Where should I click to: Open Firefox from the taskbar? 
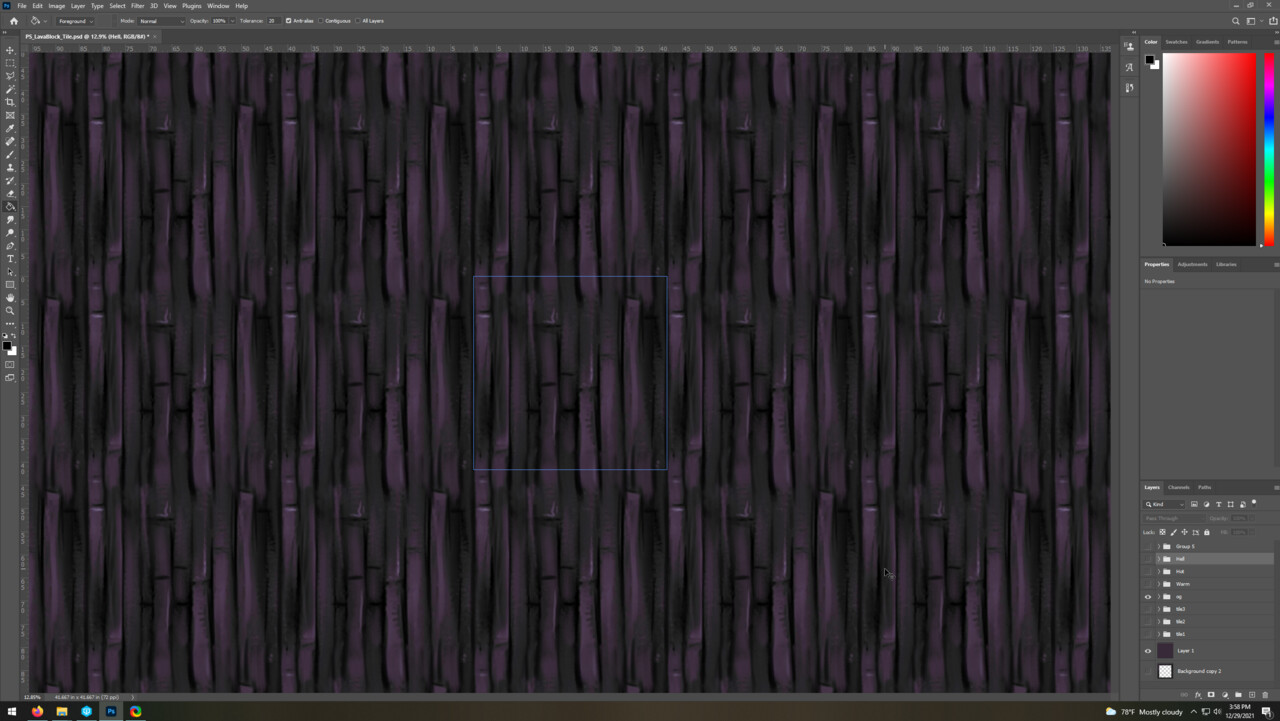37,712
